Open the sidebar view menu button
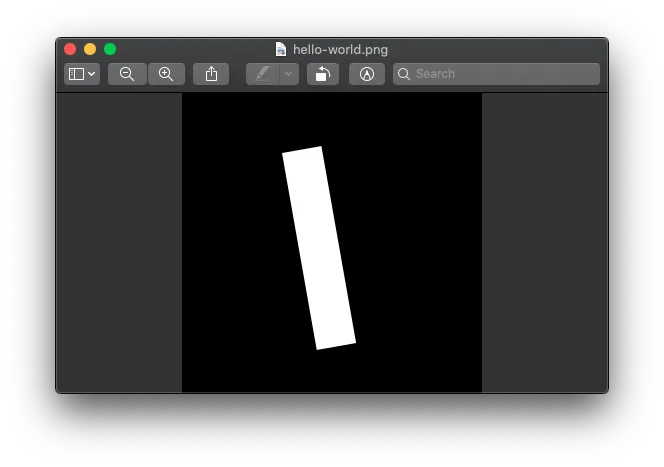The image size is (664, 467). [x=82, y=74]
